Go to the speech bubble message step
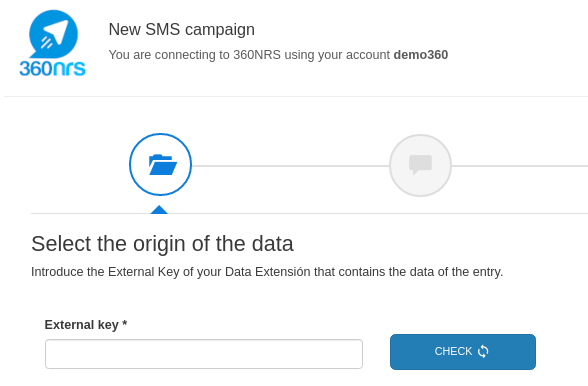588x386 pixels. point(420,165)
